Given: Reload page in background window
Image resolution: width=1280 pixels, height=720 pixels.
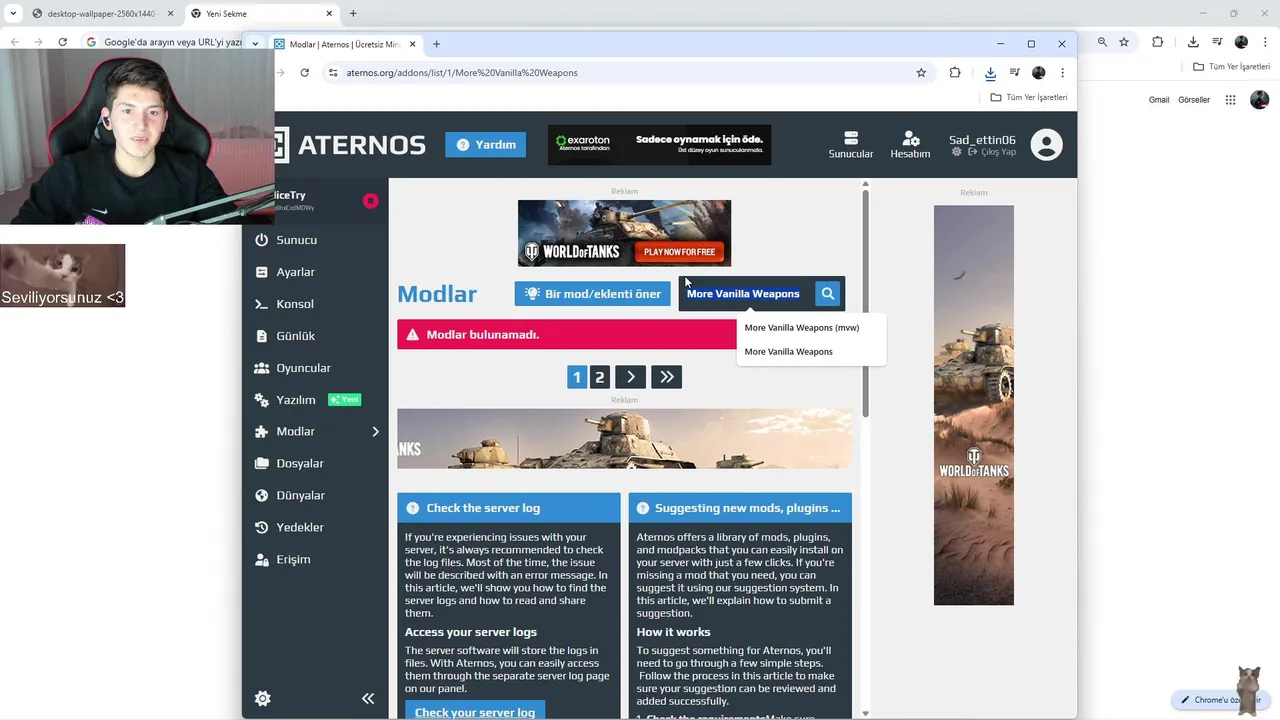Looking at the screenshot, I should tap(63, 42).
